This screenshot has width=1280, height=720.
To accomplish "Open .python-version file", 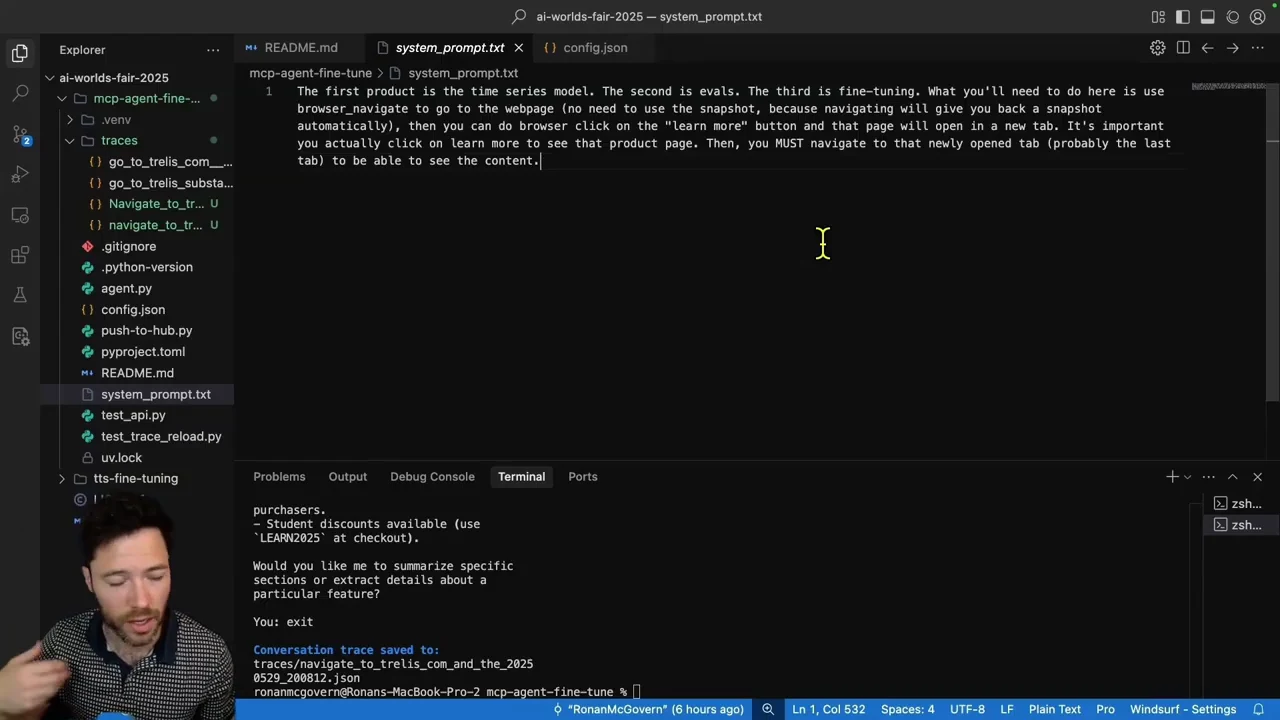I will [x=146, y=268].
